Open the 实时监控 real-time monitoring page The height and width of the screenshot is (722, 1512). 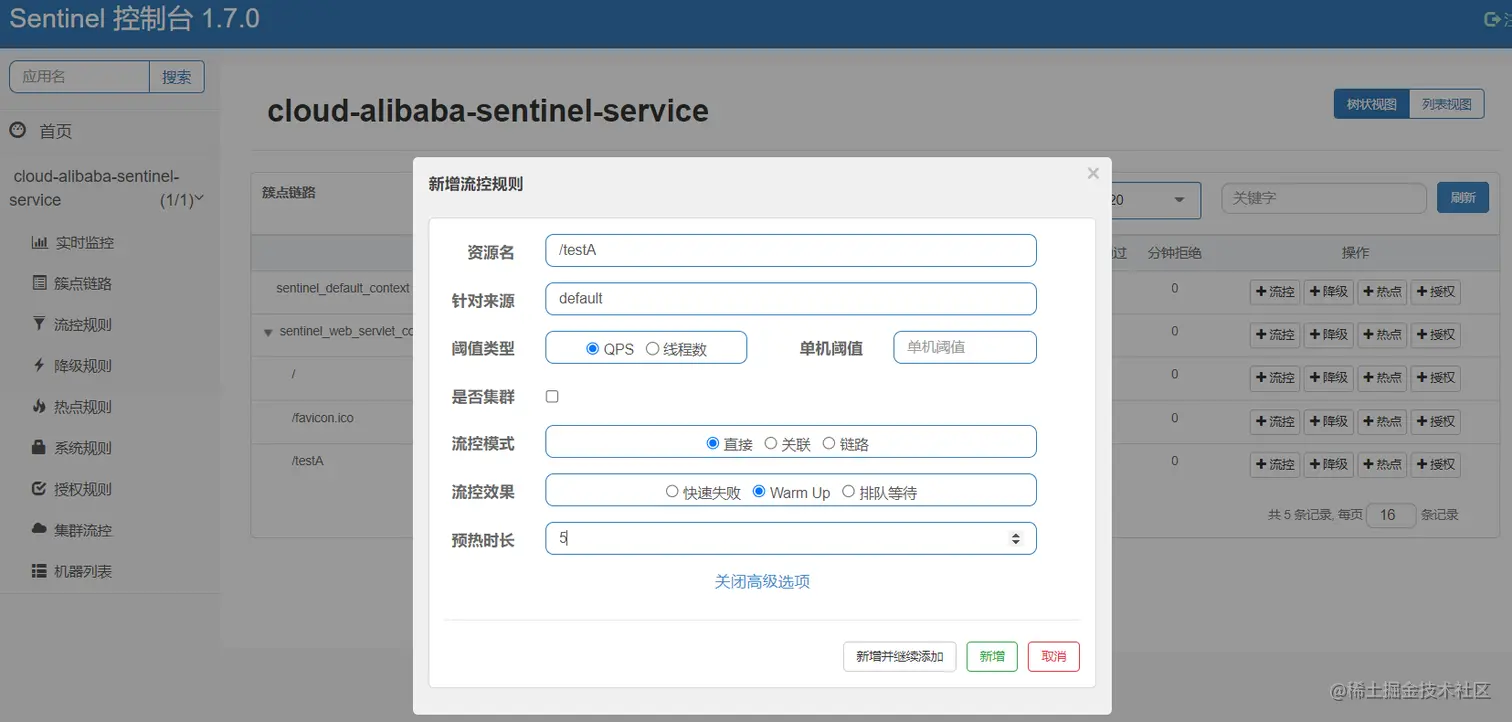[84, 243]
